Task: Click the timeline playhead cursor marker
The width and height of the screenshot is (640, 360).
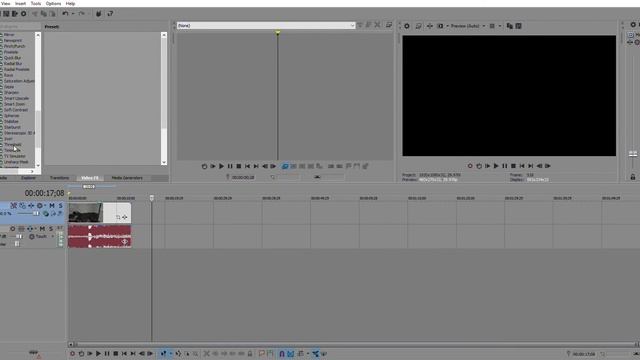Action: pyautogui.click(x=152, y=198)
